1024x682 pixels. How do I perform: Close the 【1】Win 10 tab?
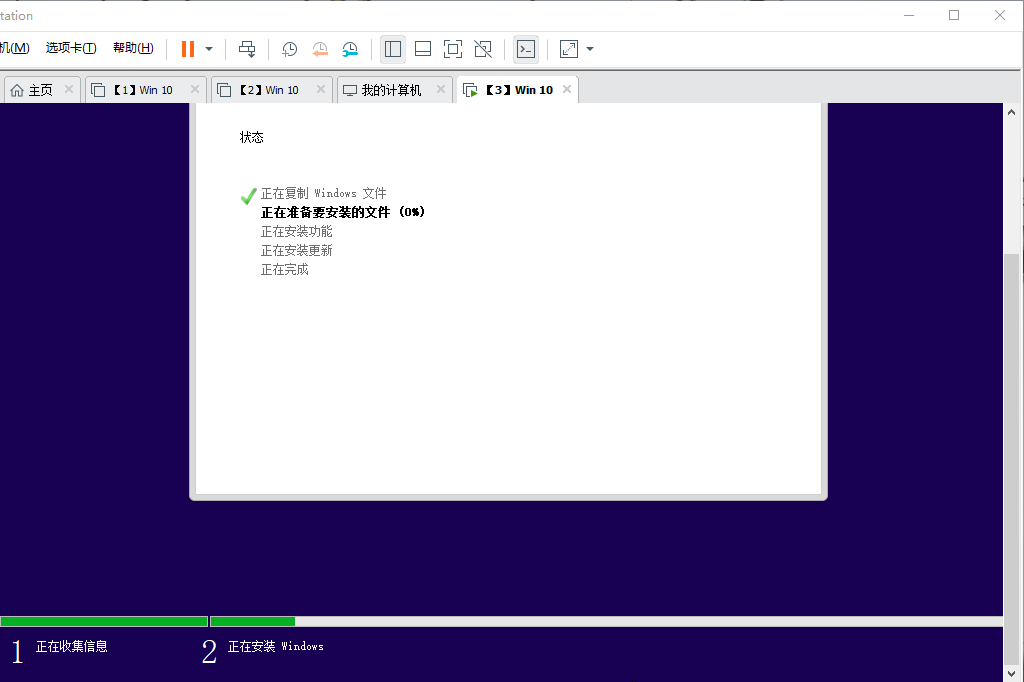point(195,89)
